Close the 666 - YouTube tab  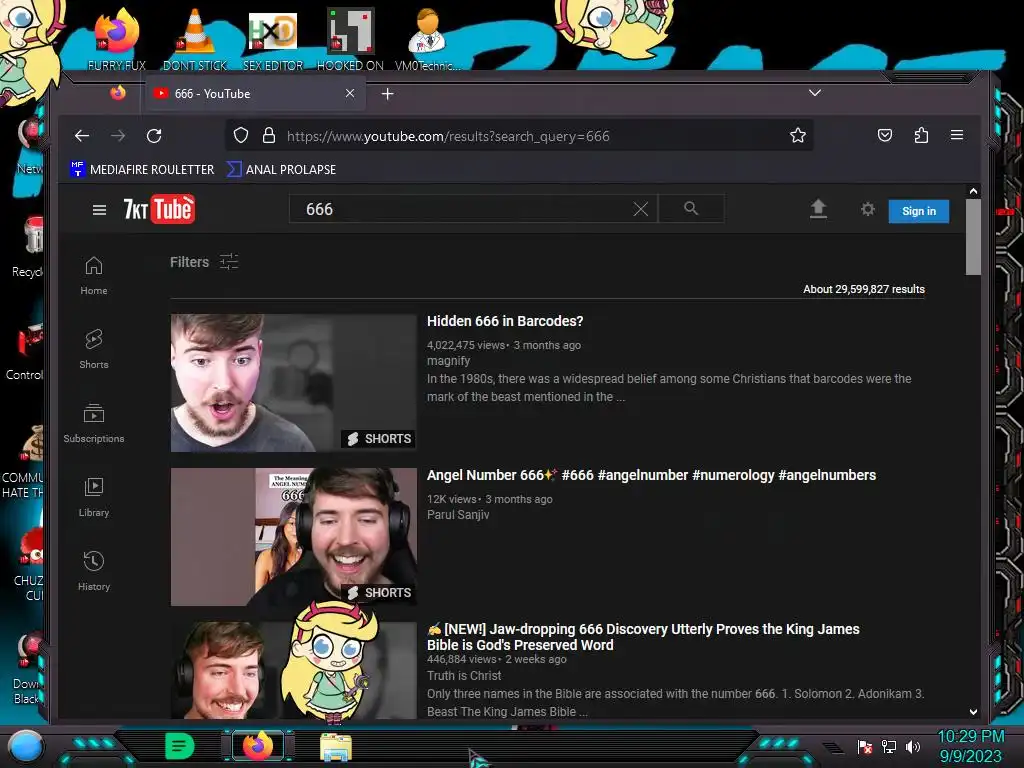pyautogui.click(x=350, y=93)
